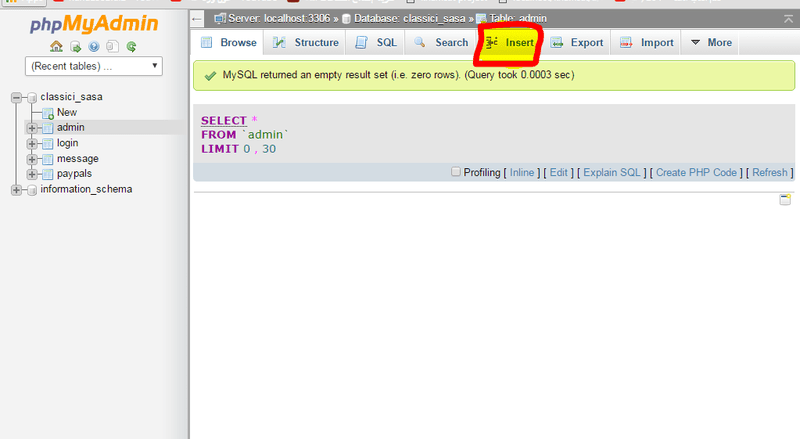Image resolution: width=800 pixels, height=439 pixels.
Task: Click the admin table icon in tree
Action: pyautogui.click(x=47, y=128)
